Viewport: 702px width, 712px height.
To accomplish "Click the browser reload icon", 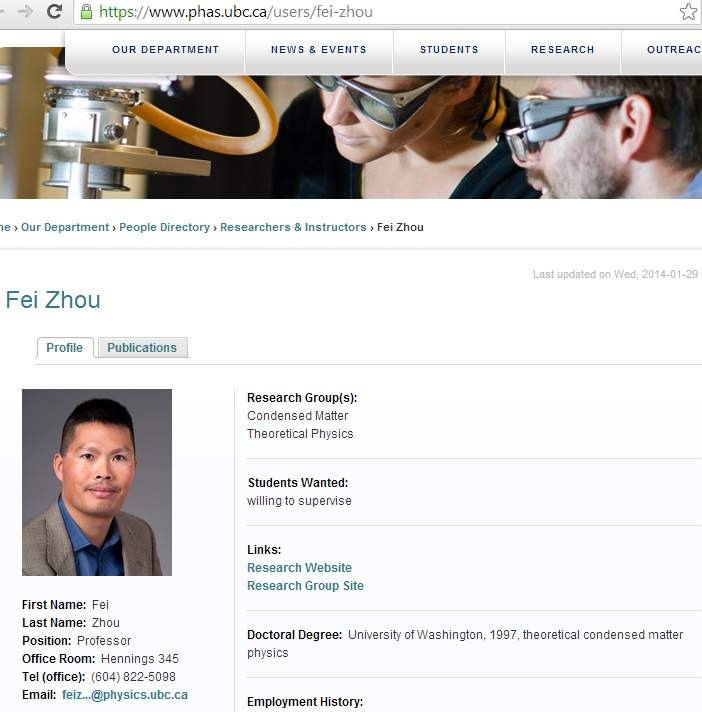I will point(54,11).
